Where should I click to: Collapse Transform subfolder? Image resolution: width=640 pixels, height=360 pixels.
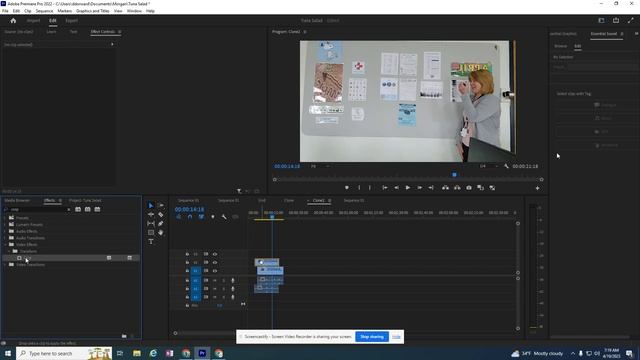pyautogui.click(x=9, y=251)
